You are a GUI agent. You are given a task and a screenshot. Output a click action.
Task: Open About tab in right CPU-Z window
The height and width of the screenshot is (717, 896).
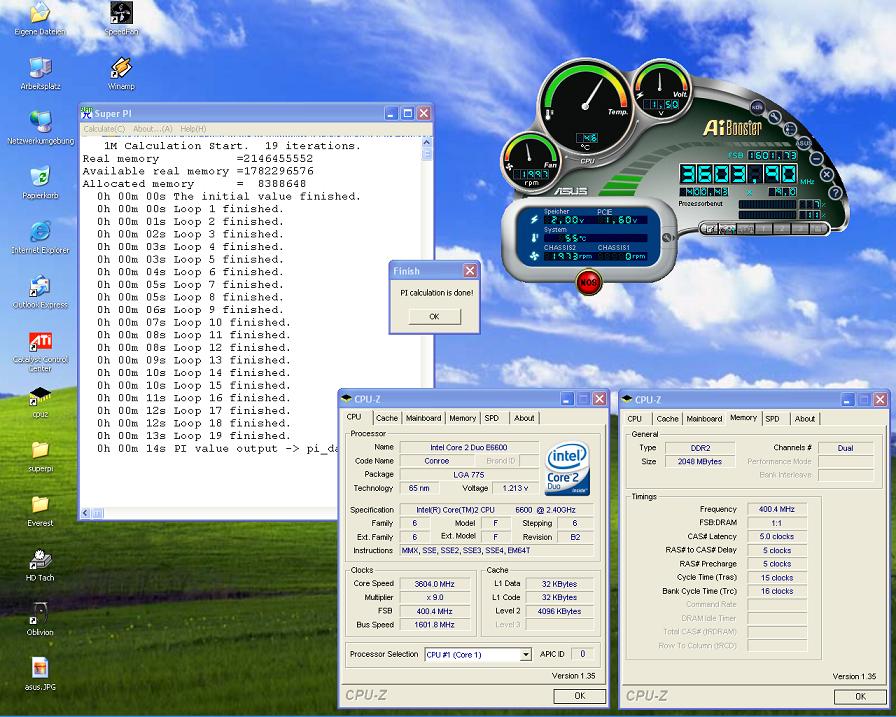point(805,419)
